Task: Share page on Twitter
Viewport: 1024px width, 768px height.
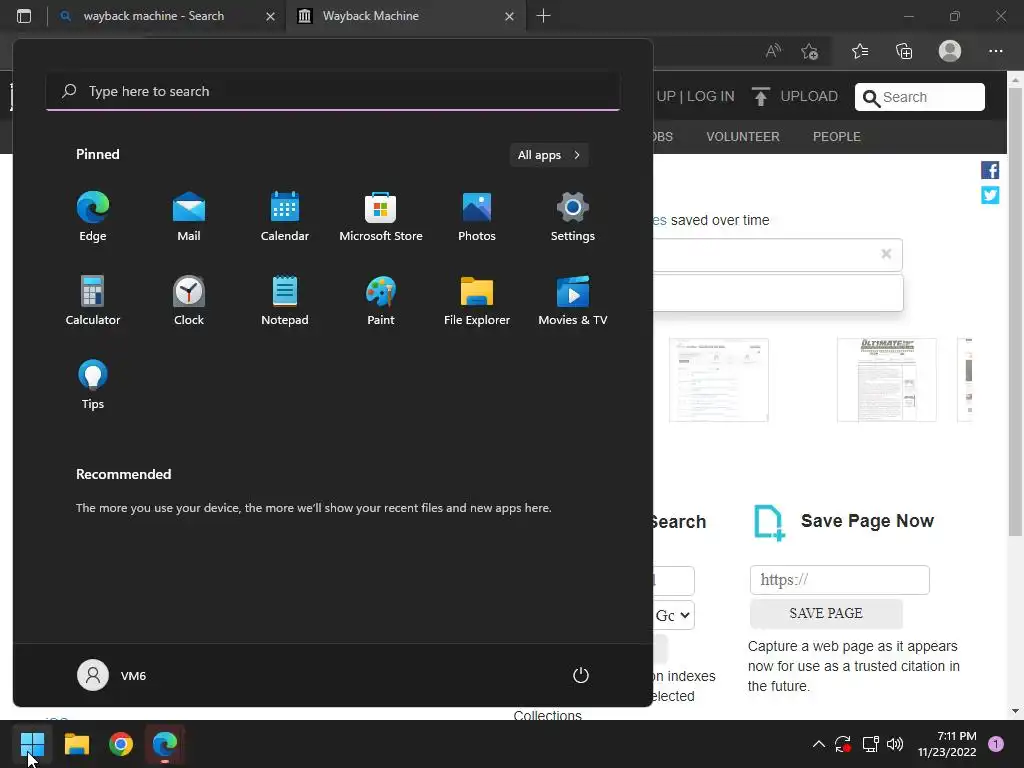Action: pyautogui.click(x=990, y=195)
